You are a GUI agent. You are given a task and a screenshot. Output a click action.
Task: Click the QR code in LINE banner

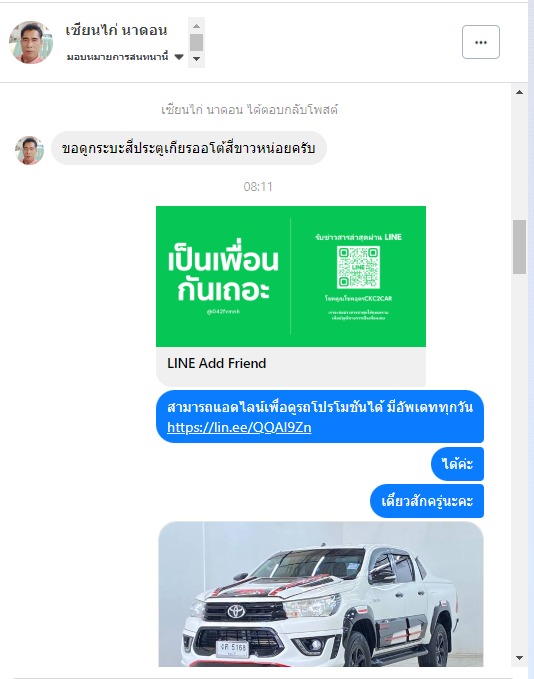pyautogui.click(x=358, y=267)
